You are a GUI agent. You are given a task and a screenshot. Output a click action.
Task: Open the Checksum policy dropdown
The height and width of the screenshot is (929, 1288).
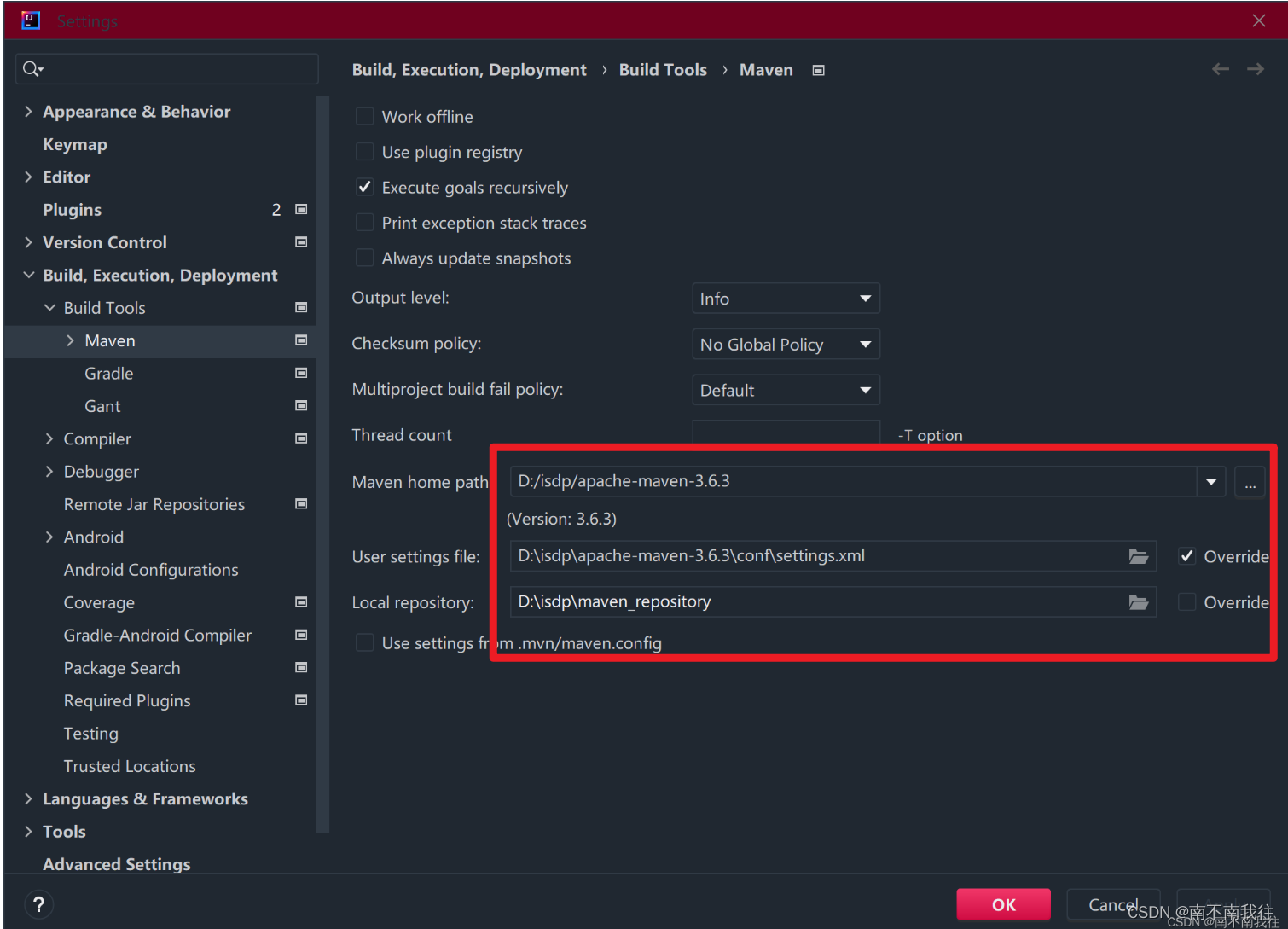click(786, 345)
